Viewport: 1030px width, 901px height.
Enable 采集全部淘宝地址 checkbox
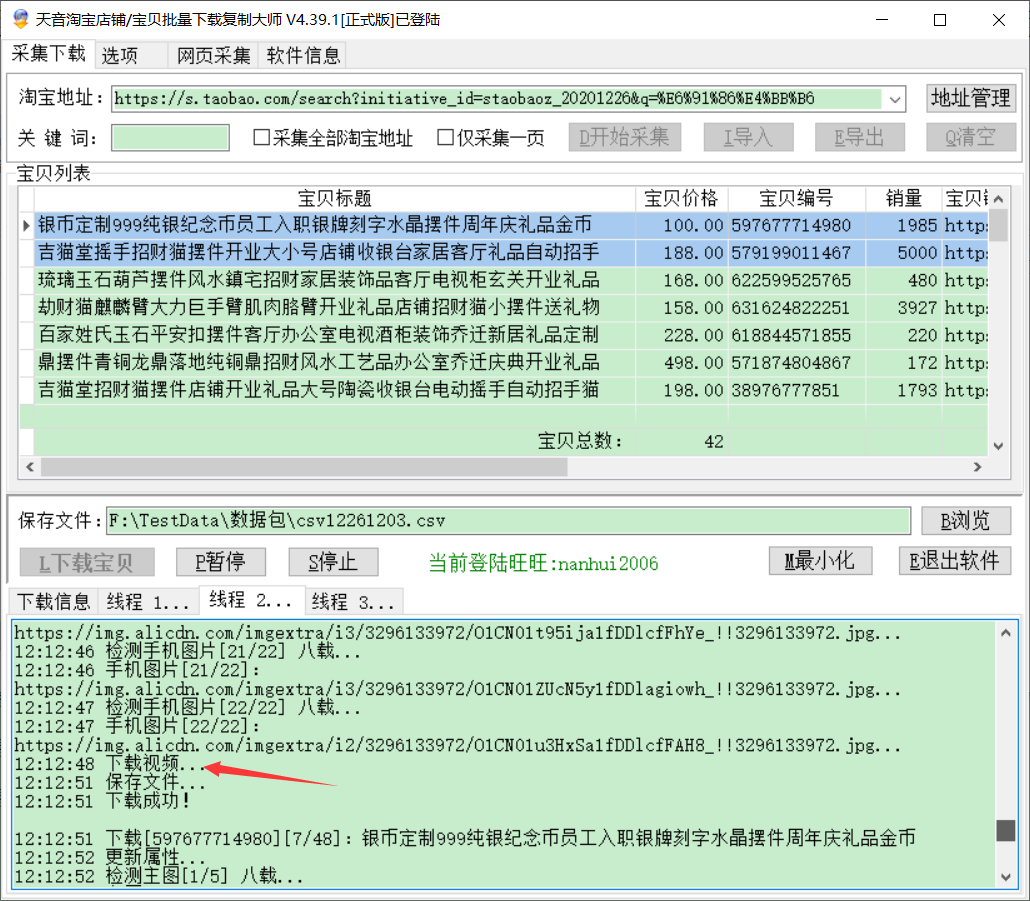point(262,138)
